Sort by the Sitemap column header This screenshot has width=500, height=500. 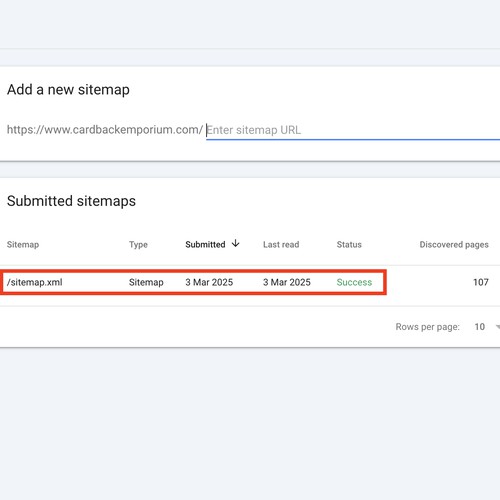pos(23,244)
